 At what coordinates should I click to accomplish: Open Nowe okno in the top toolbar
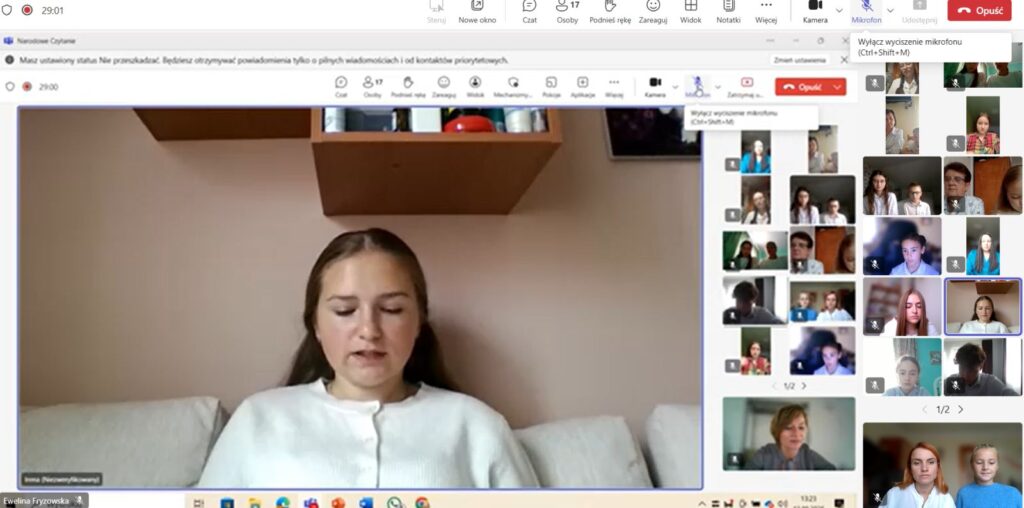(477, 10)
